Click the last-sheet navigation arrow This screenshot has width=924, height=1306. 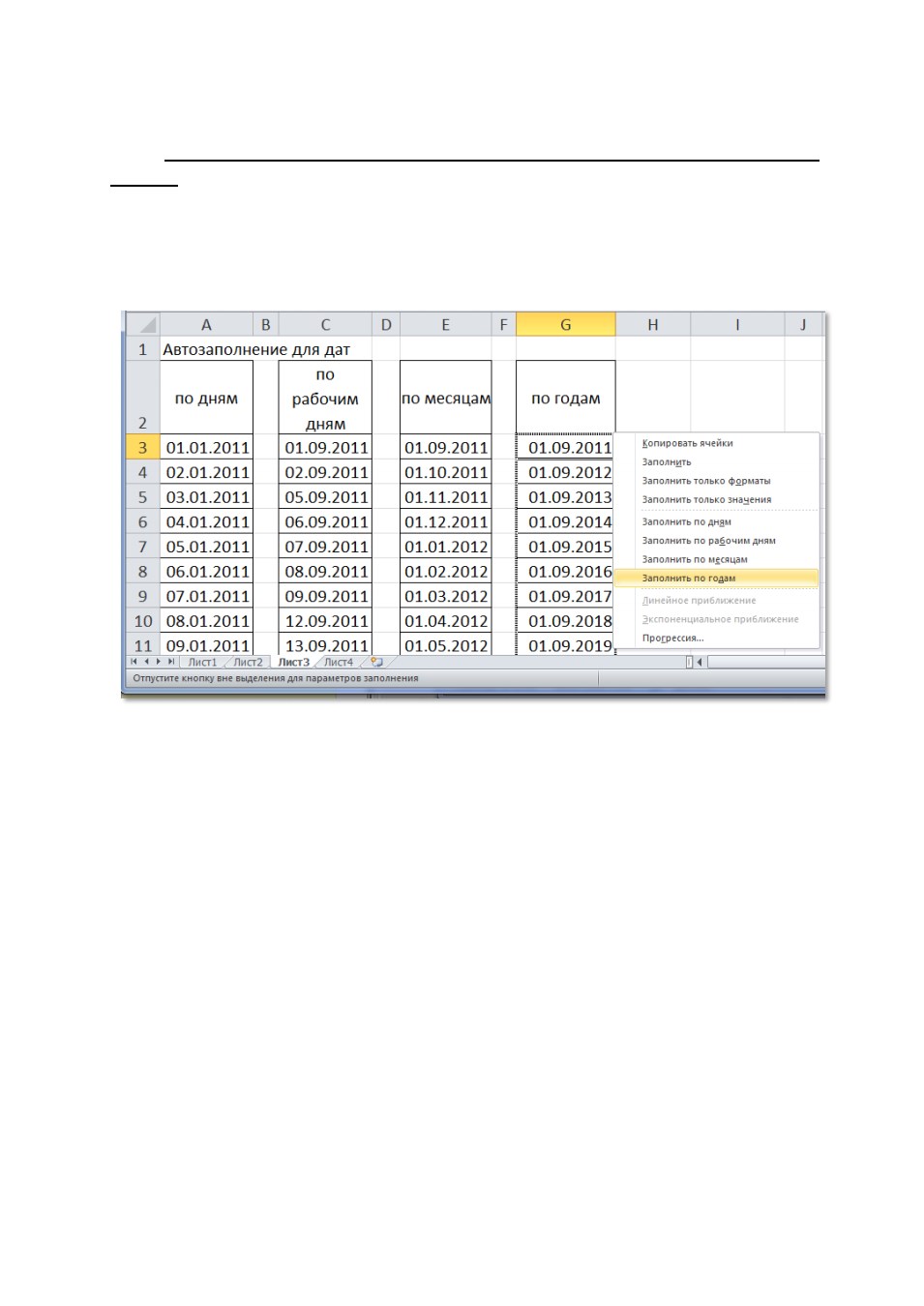pyautogui.click(x=171, y=662)
